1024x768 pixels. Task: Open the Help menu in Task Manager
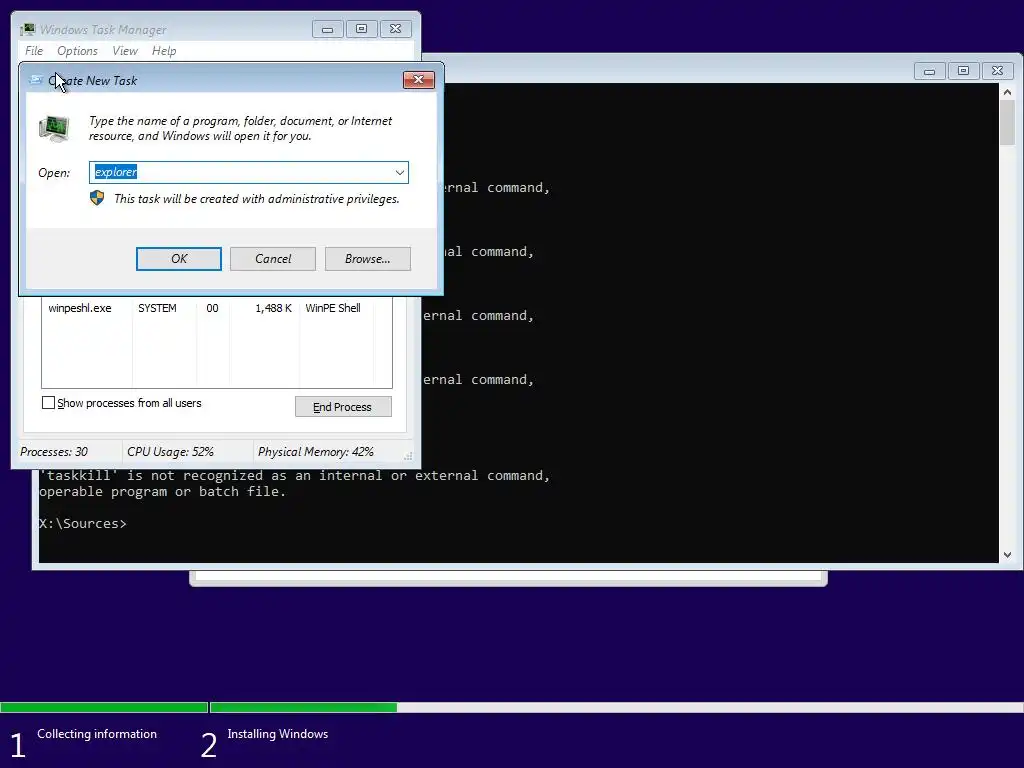pyautogui.click(x=164, y=51)
